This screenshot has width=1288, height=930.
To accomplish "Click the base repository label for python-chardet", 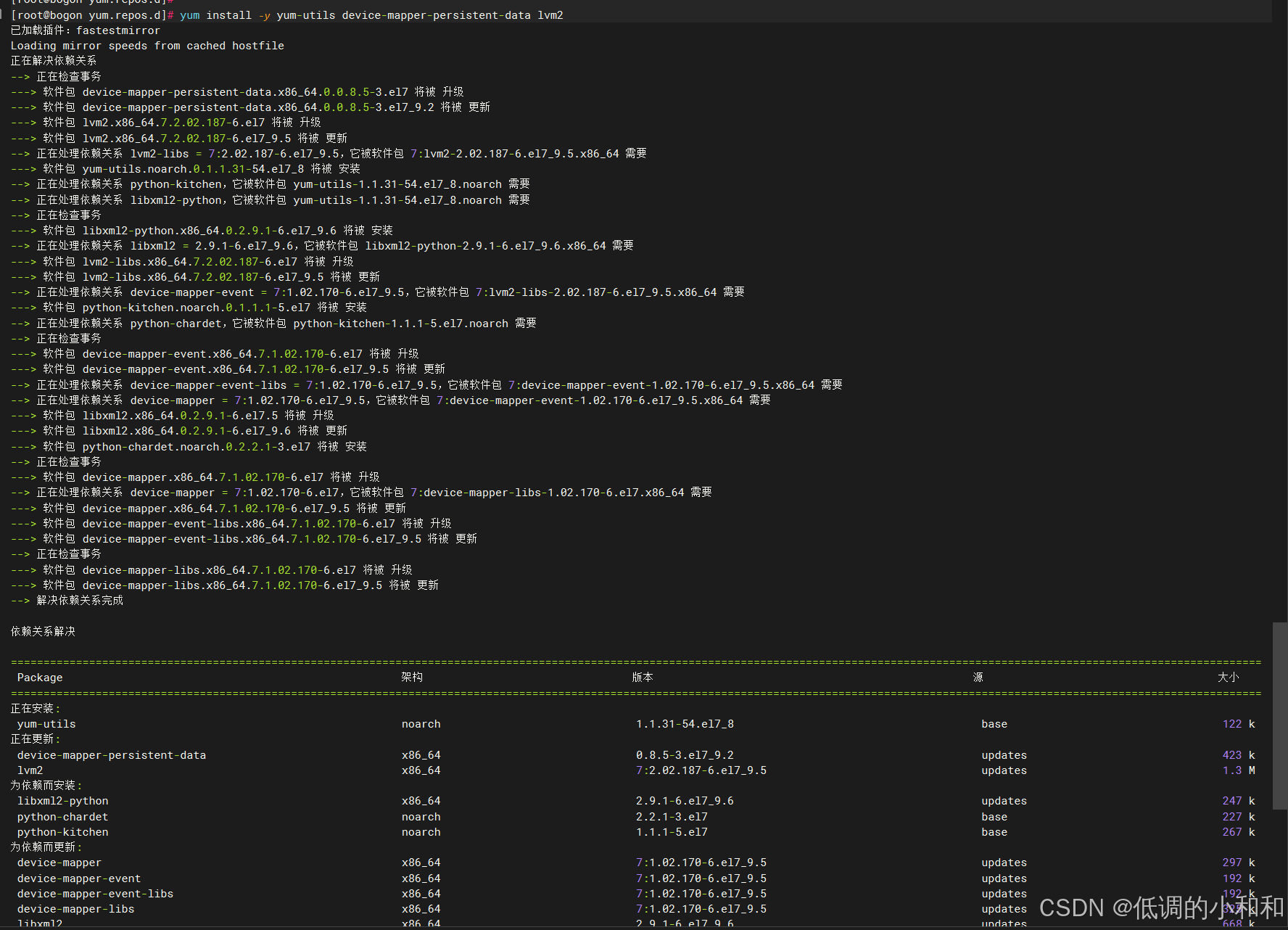I will click(994, 816).
